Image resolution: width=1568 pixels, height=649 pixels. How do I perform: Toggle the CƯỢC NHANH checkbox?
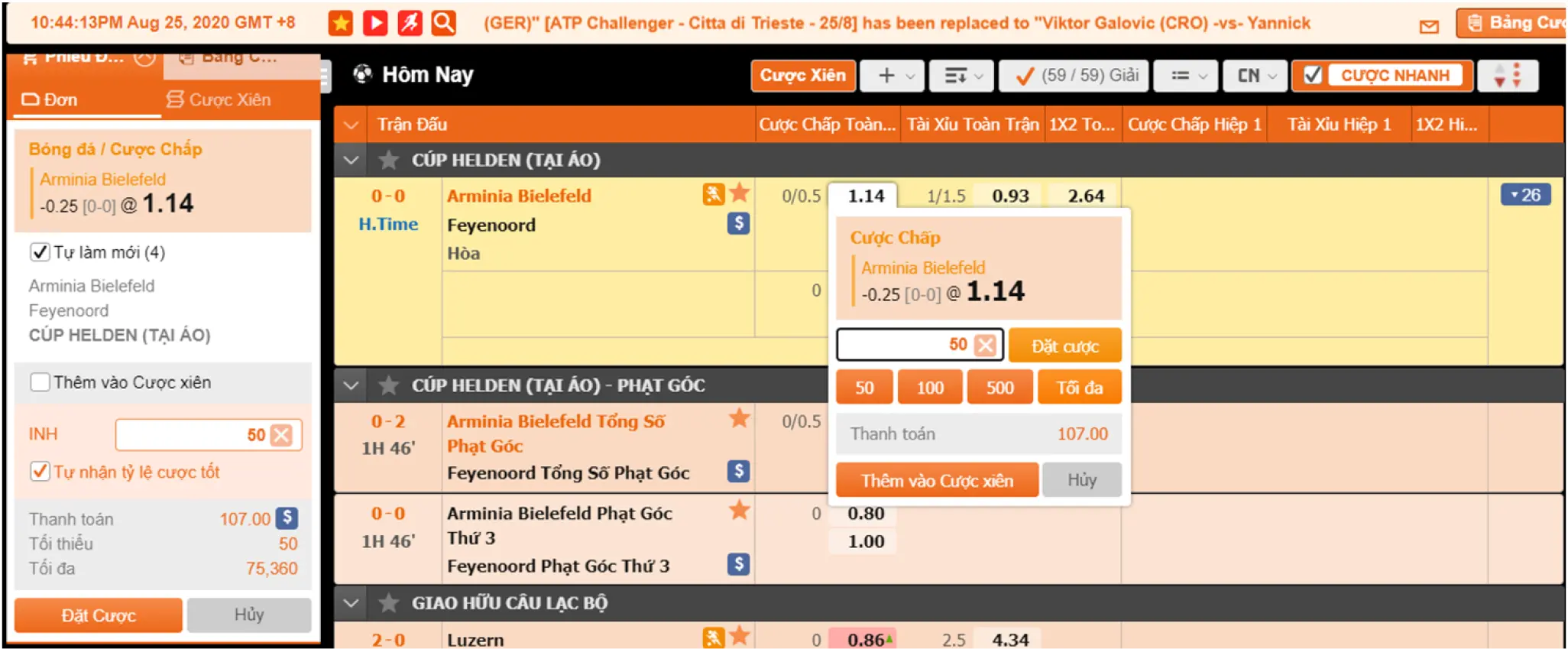point(1313,76)
